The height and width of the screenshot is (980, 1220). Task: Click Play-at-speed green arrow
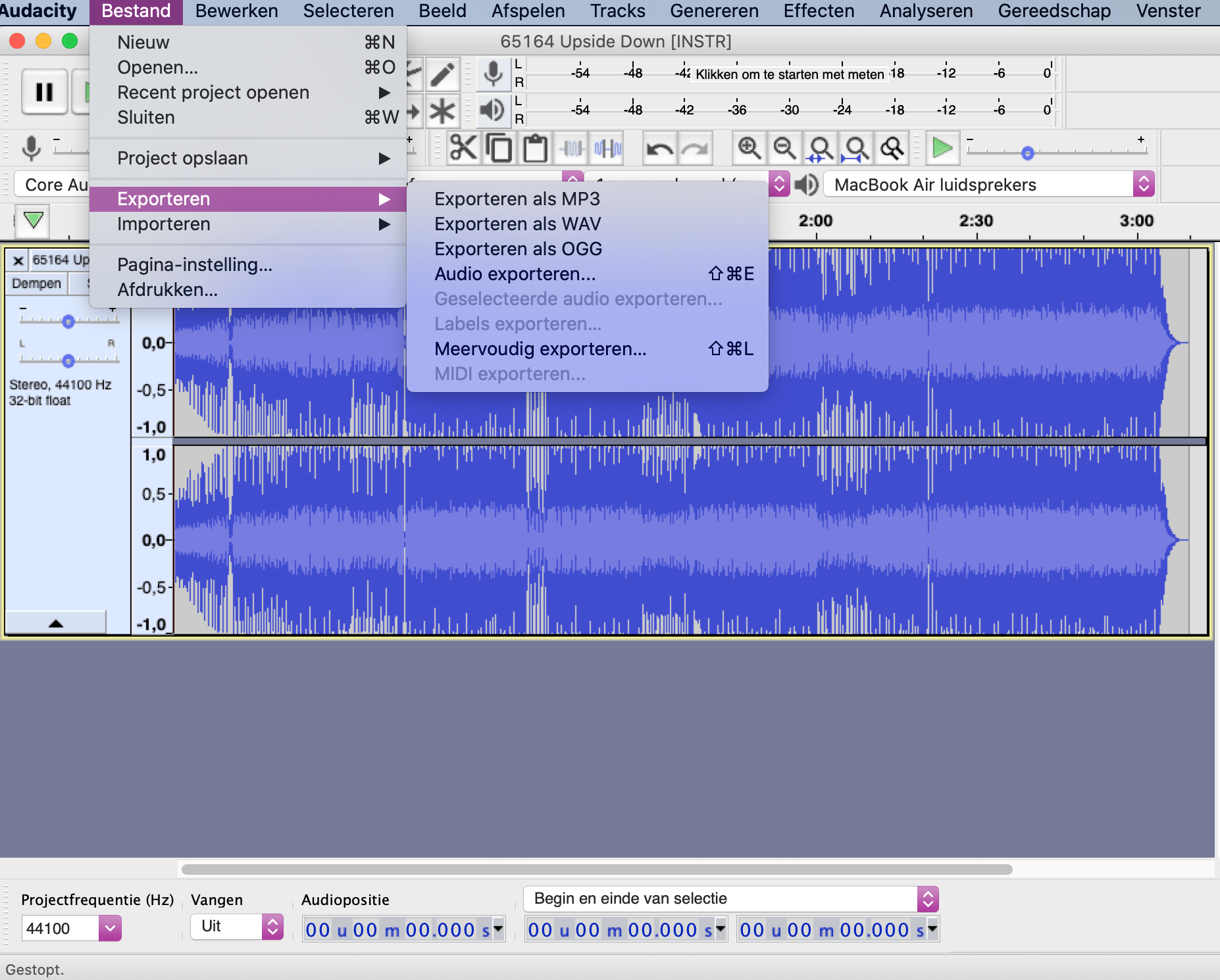[942, 148]
